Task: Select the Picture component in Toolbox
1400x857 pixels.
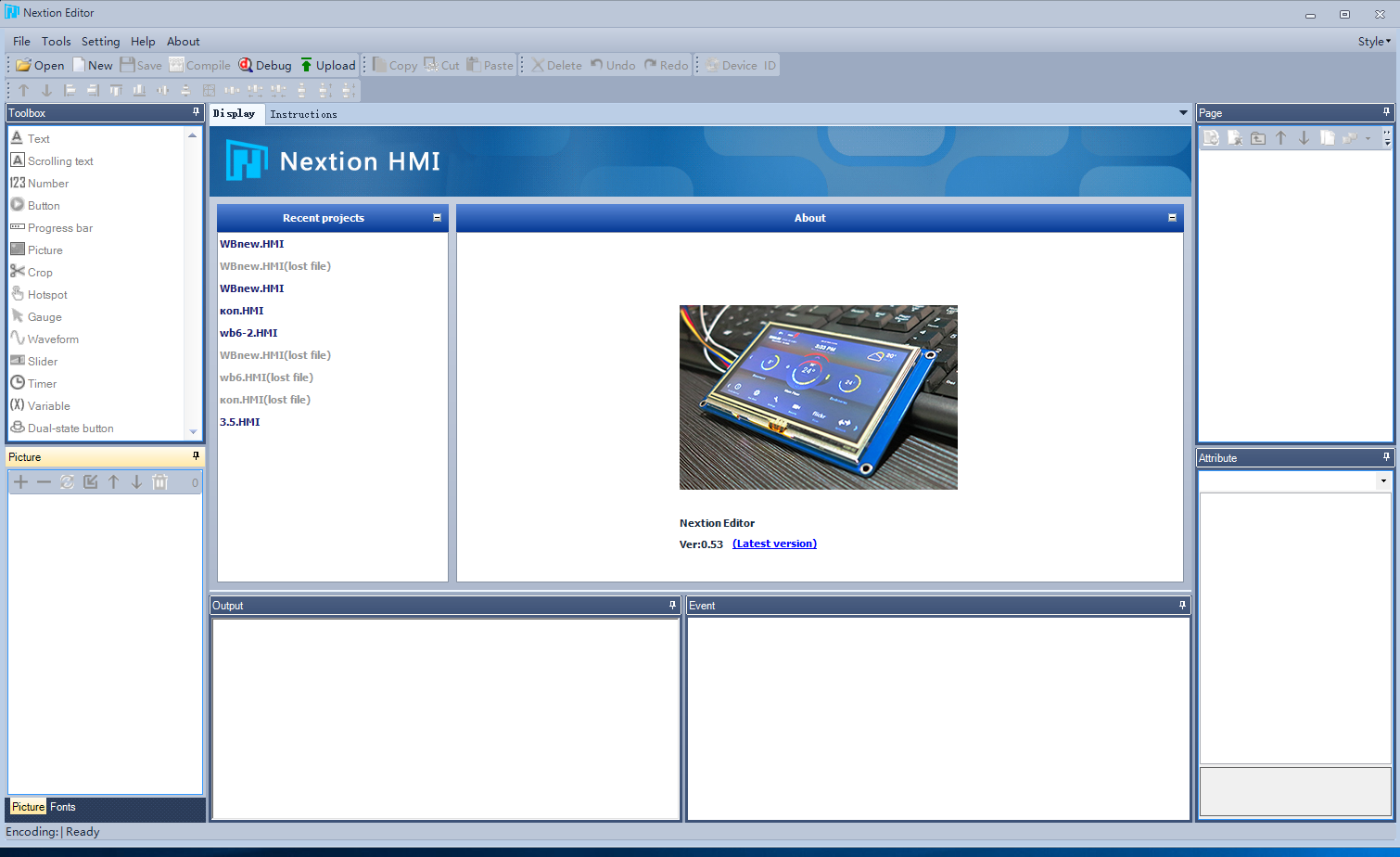Action: (36, 249)
